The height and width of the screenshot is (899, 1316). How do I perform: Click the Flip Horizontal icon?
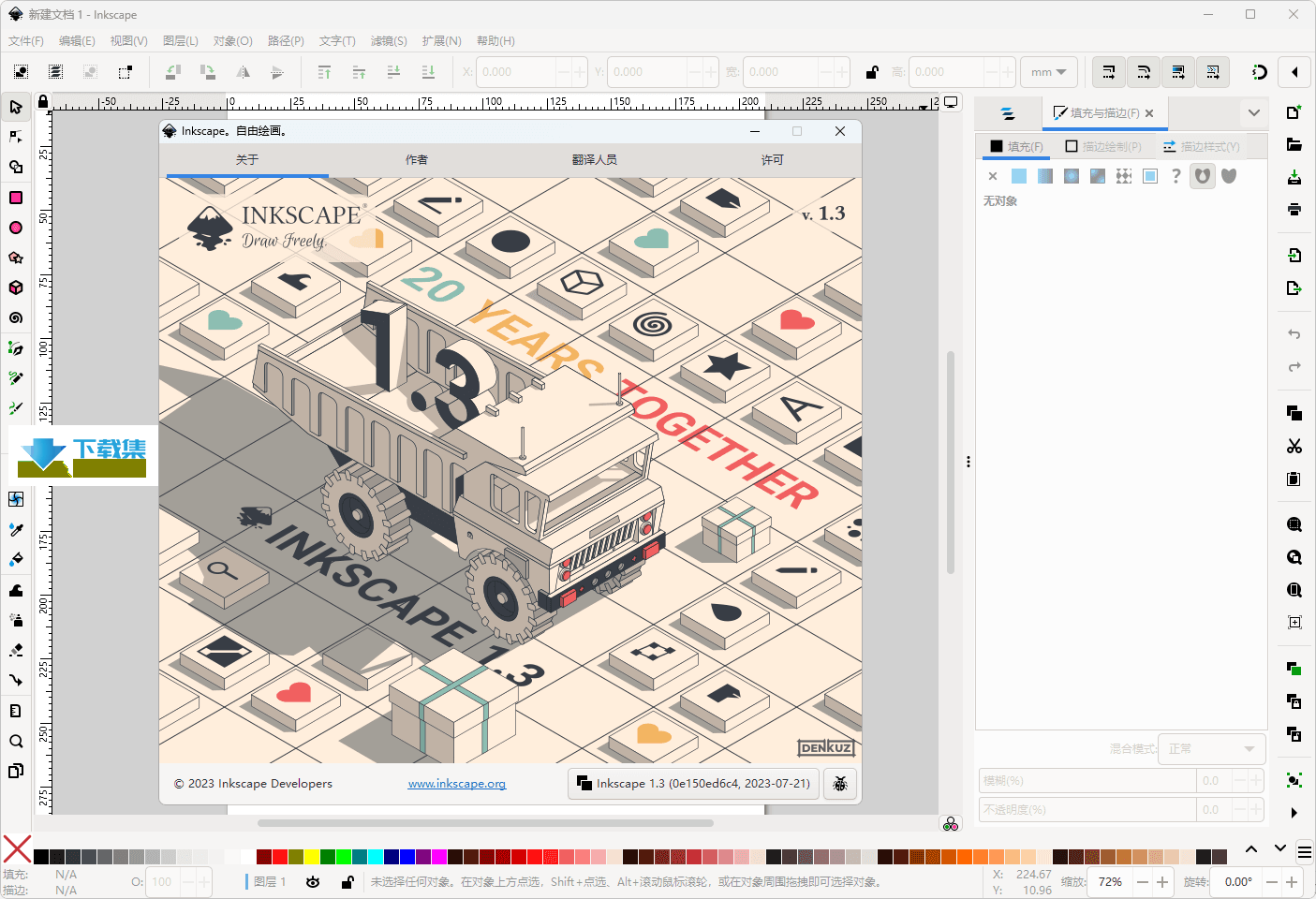pyautogui.click(x=243, y=72)
